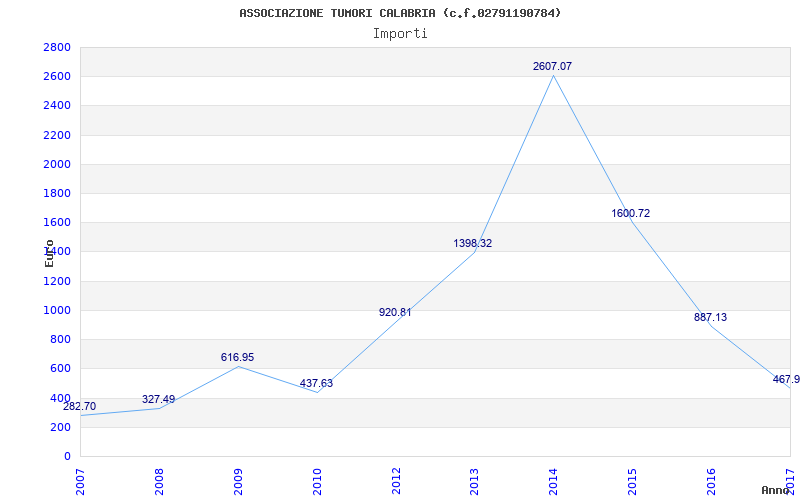The width and height of the screenshot is (800, 500).
Task: Select the 1800 y-axis tick label
Action: coord(57,193)
